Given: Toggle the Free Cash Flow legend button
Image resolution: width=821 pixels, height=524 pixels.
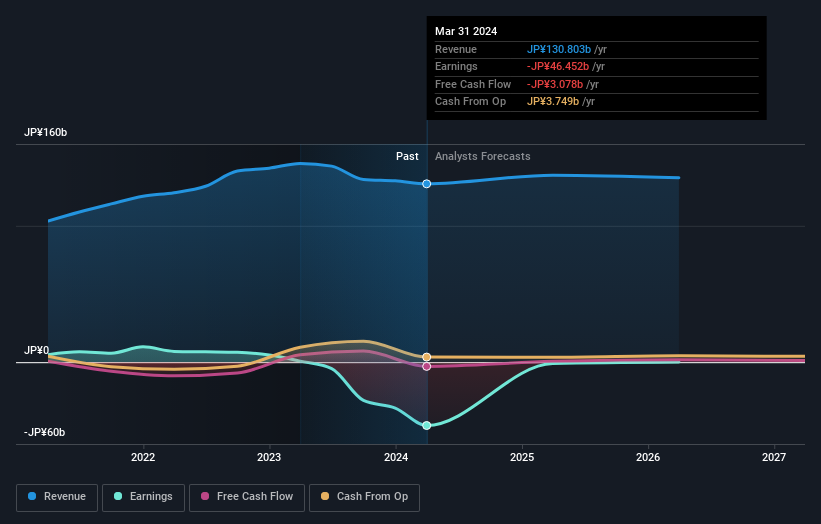Looking at the screenshot, I should 247,497.
